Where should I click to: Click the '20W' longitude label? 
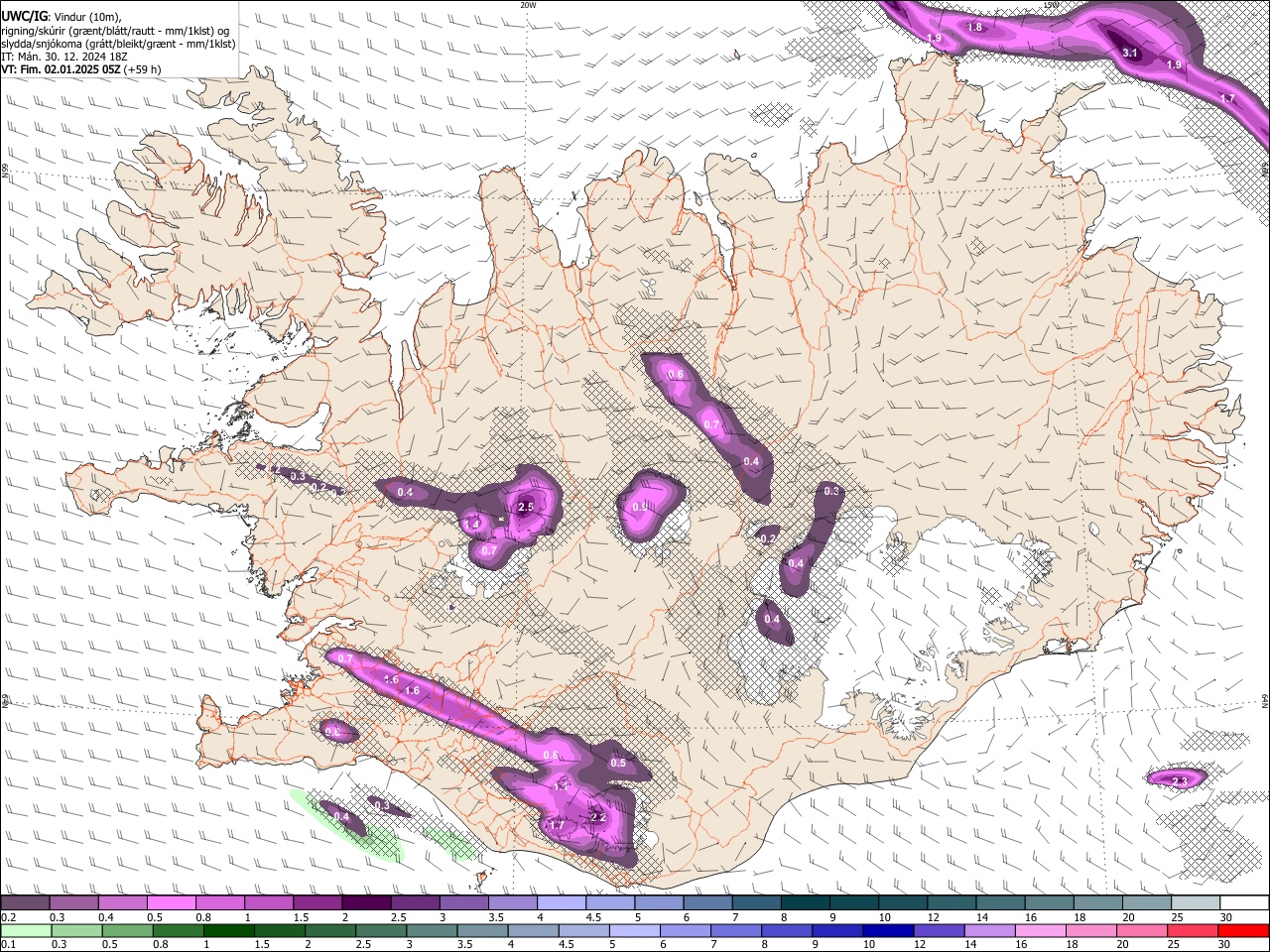(x=528, y=5)
